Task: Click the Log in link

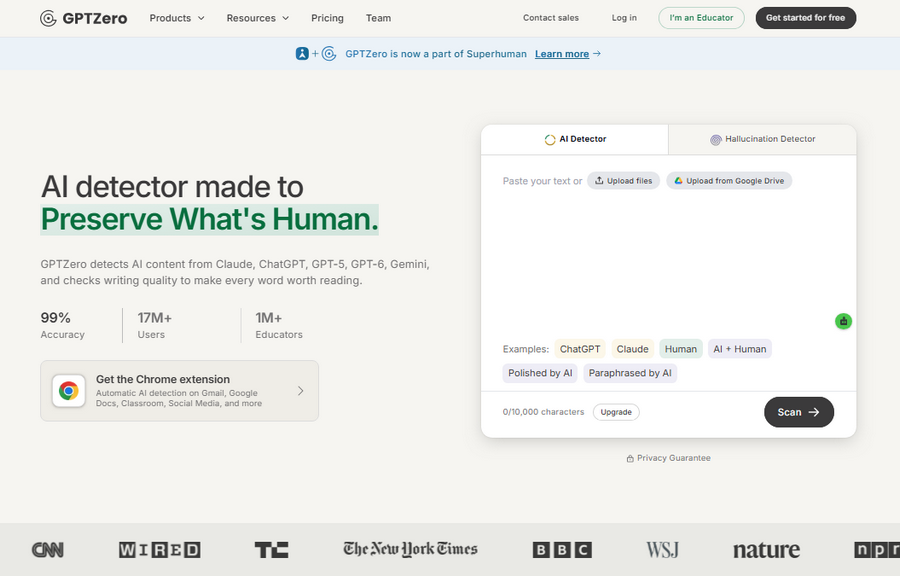Action: point(624,18)
